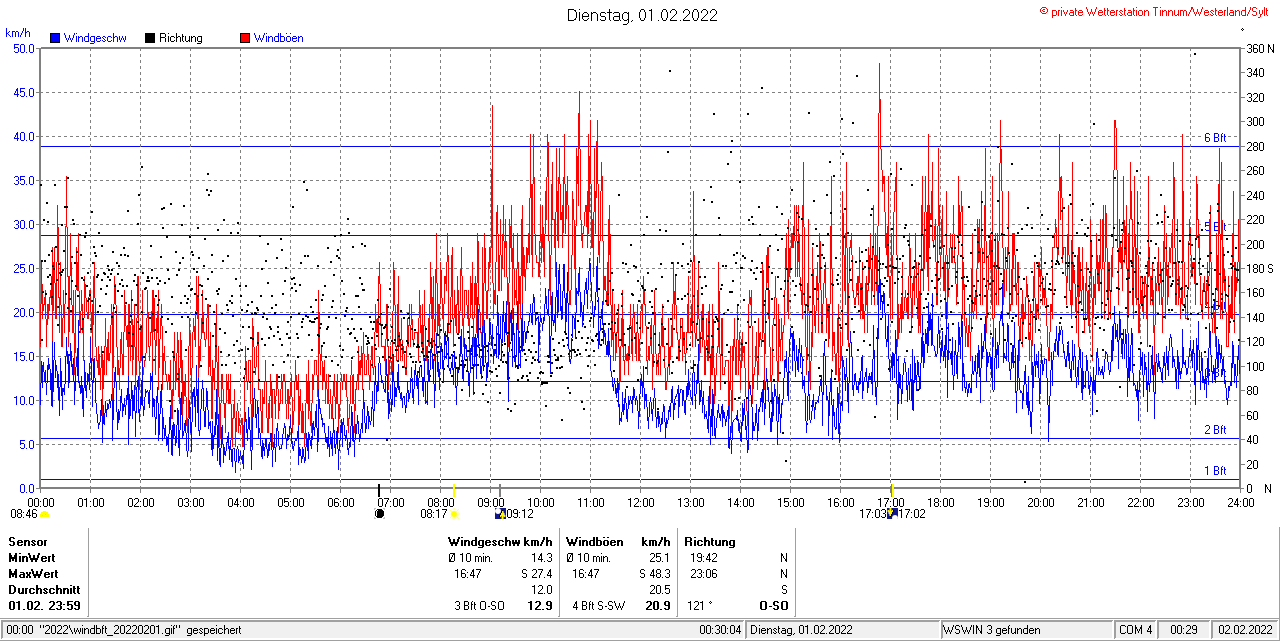The width and height of the screenshot is (1280, 641).
Task: Click the max wind speed value 'S 27.4'
Action: pos(536,573)
